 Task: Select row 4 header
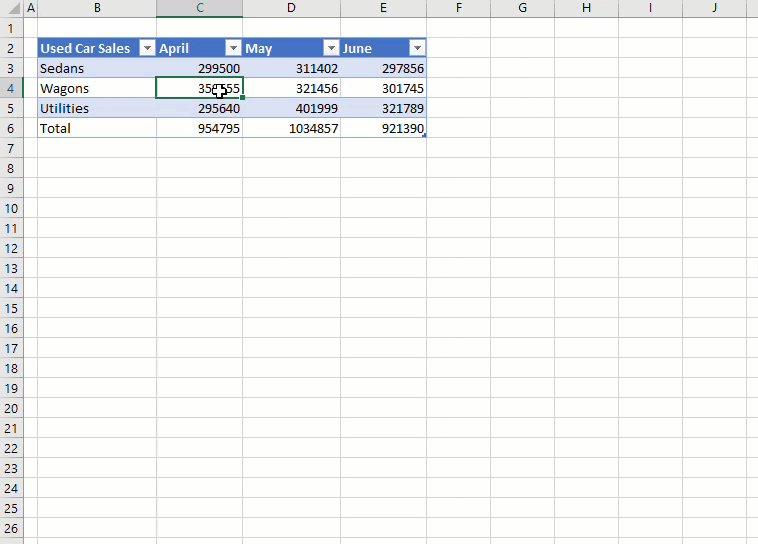tap(10, 88)
